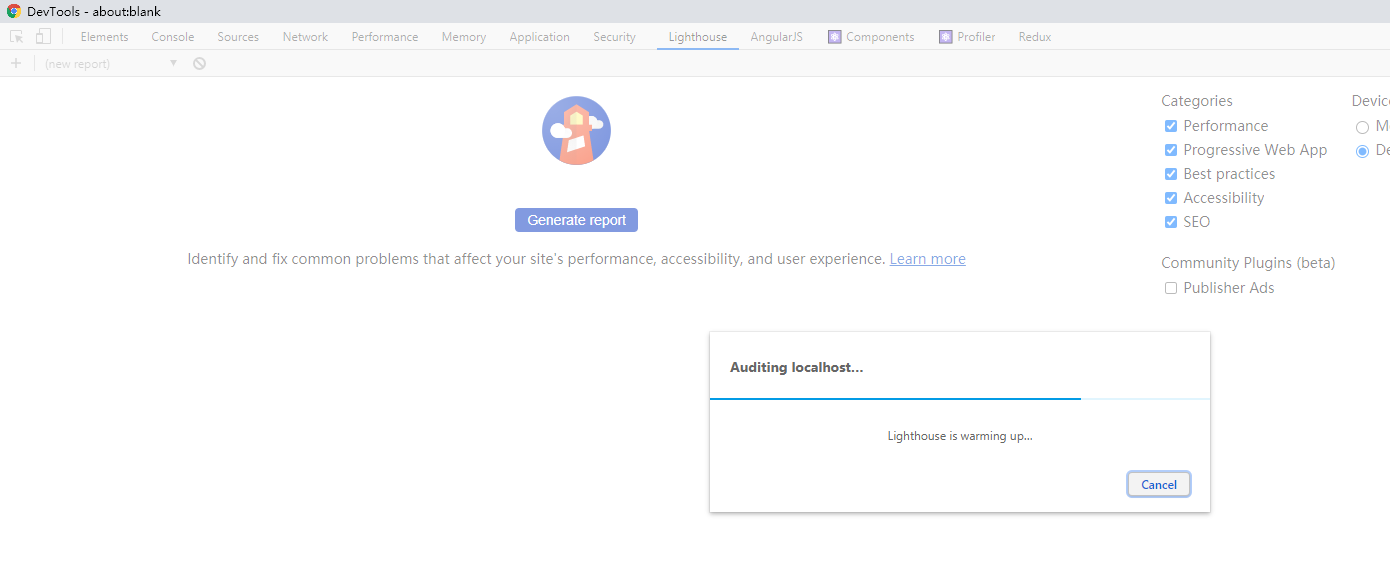1390x584 pixels.
Task: Click the React icon beside Profiler tab
Action: click(945, 37)
